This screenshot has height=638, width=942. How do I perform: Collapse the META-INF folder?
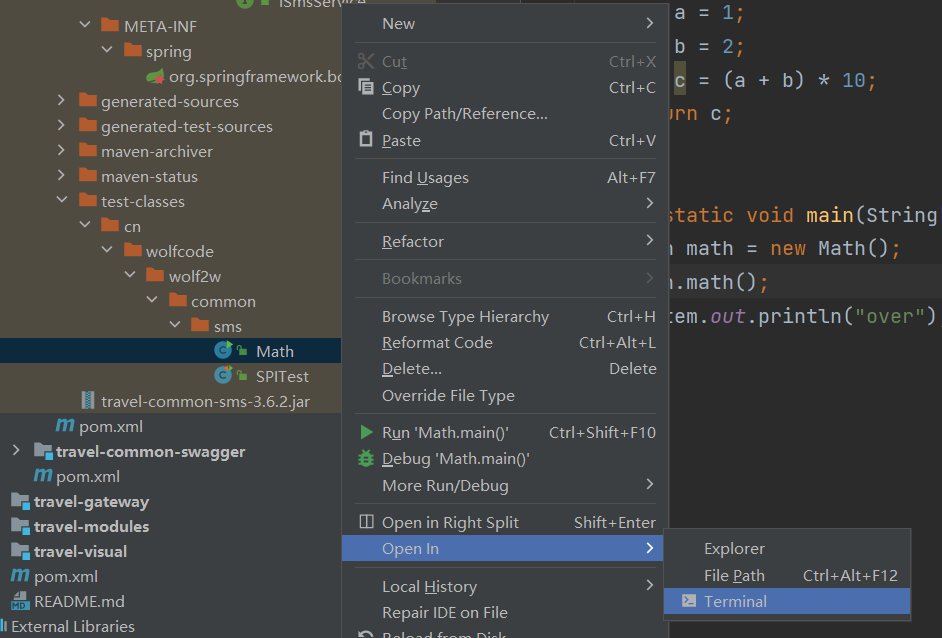85,25
